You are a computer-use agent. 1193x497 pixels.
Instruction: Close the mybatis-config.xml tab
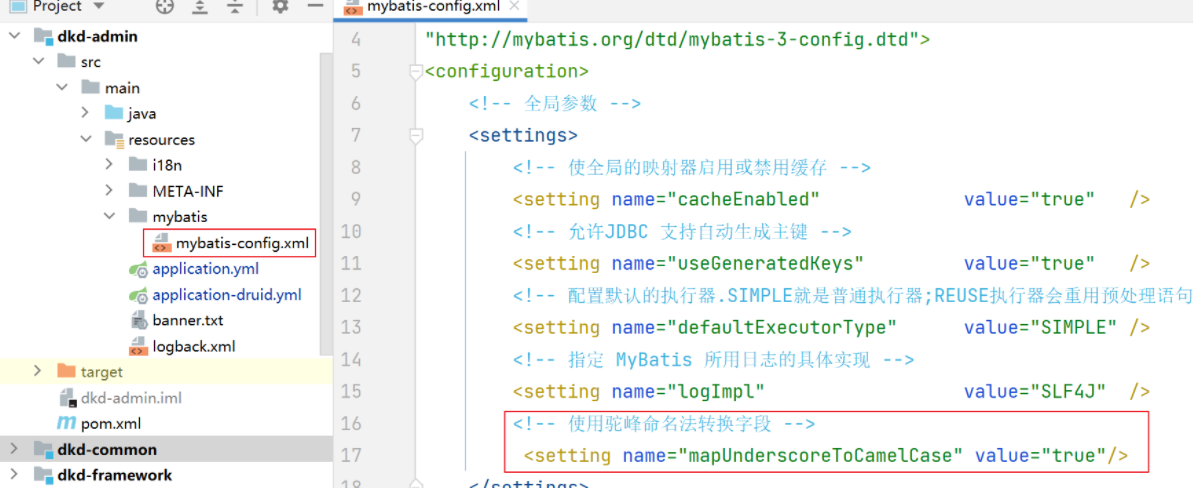pyautogui.click(x=515, y=7)
